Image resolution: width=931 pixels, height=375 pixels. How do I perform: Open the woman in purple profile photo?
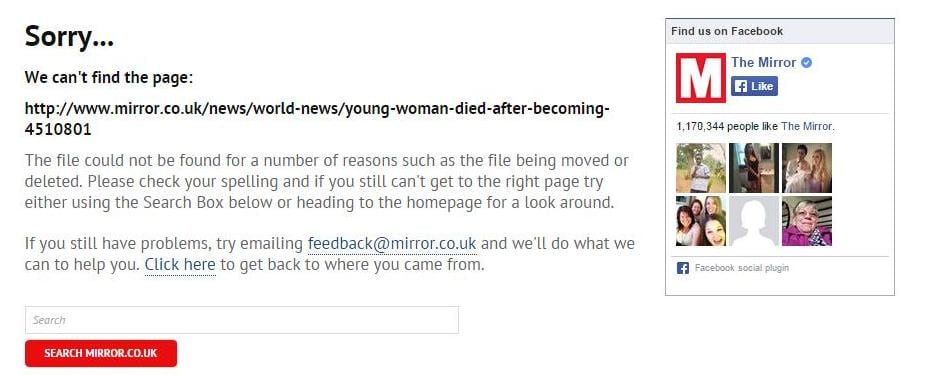pyautogui.click(x=806, y=221)
